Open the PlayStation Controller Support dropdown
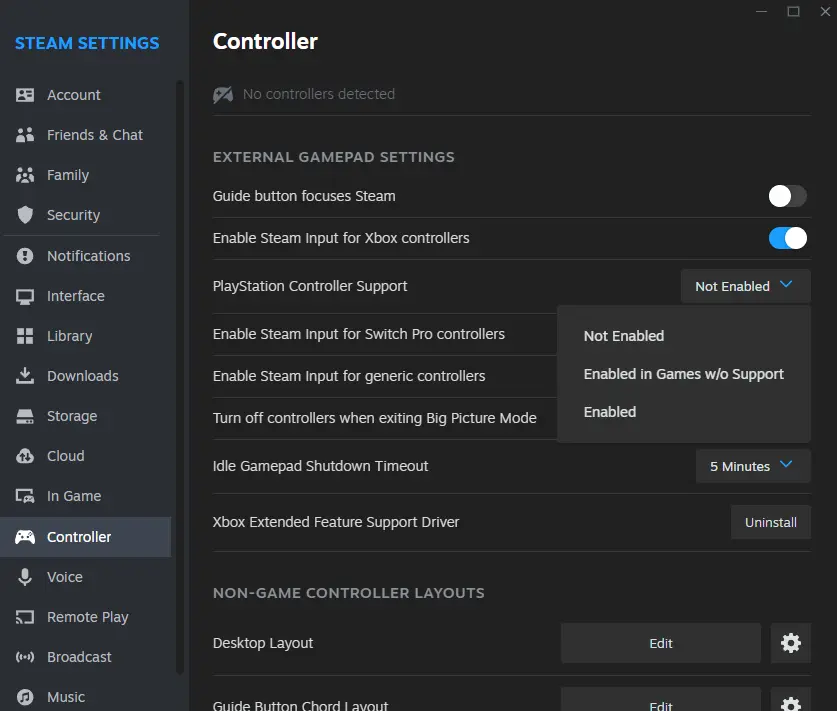Image resolution: width=837 pixels, height=711 pixels. (745, 287)
